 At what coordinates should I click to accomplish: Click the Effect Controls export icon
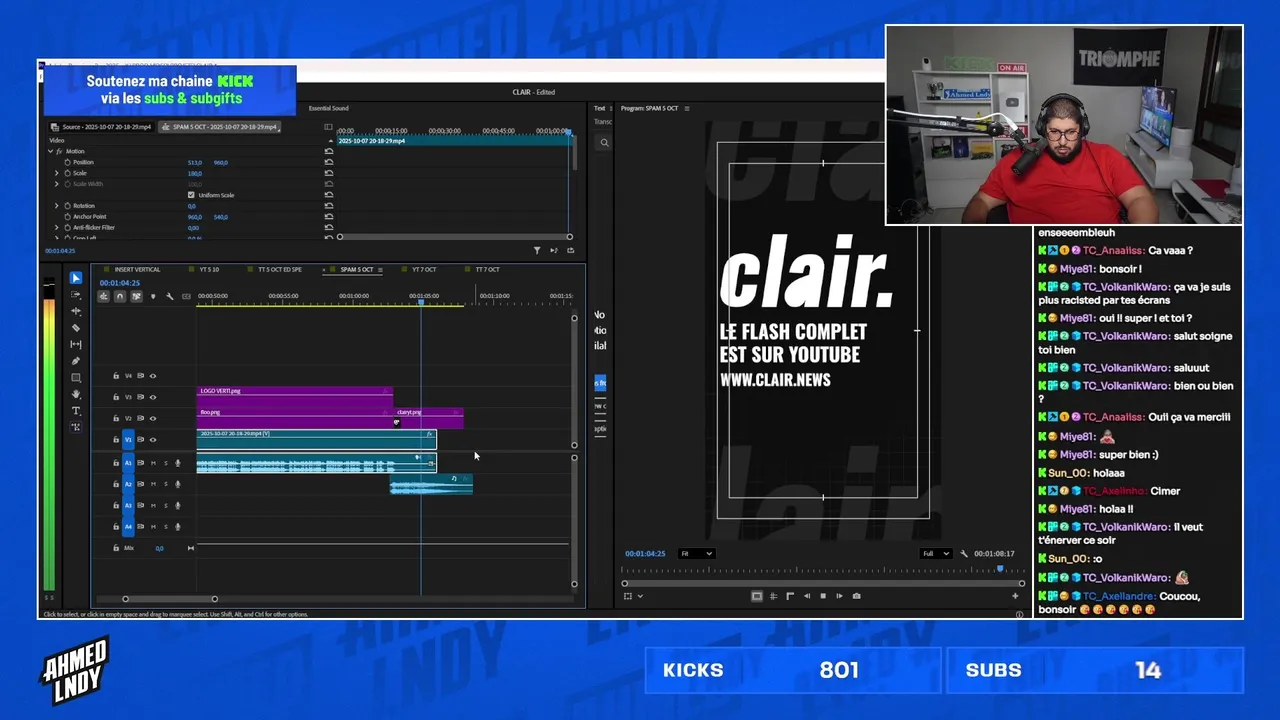pyautogui.click(x=570, y=250)
